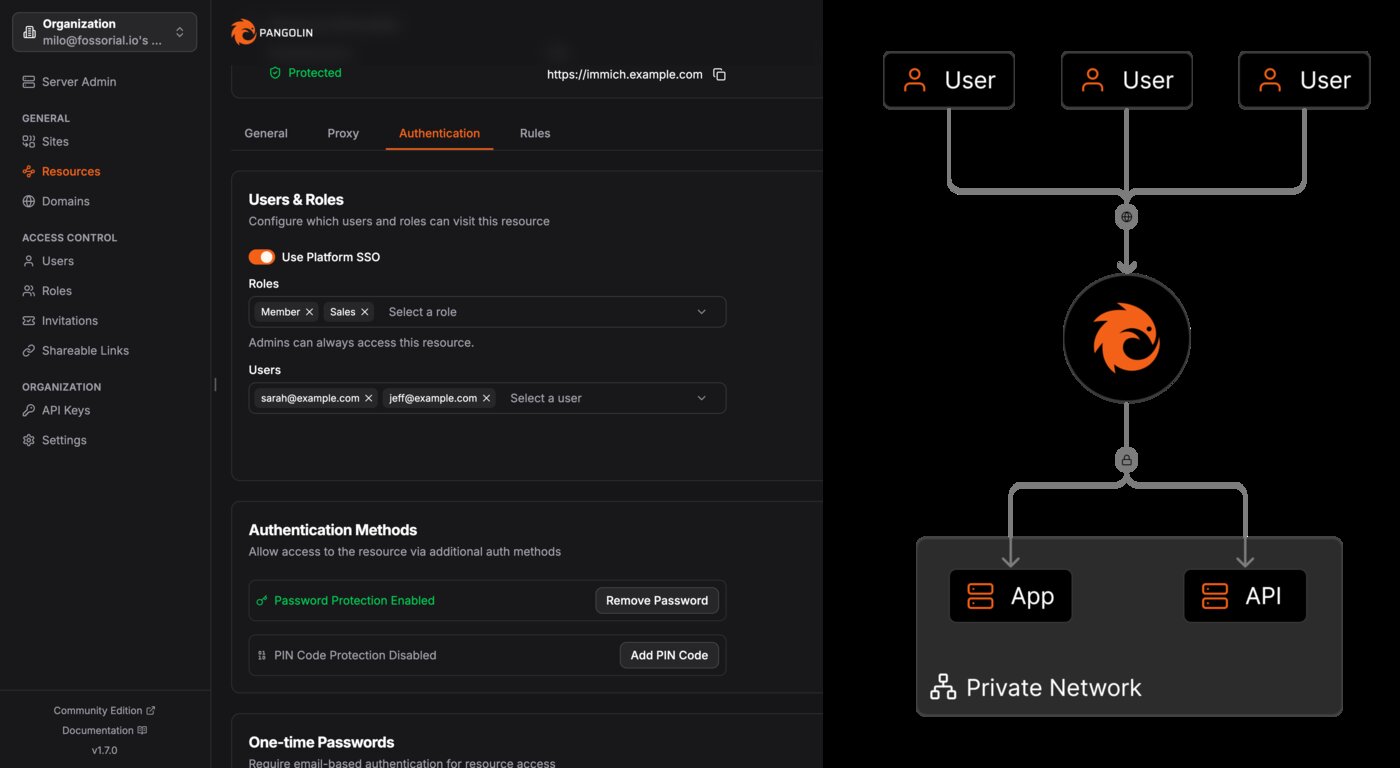Click the Invitations icon in the sidebar
Screen dimensions: 1400x768
click(29, 321)
